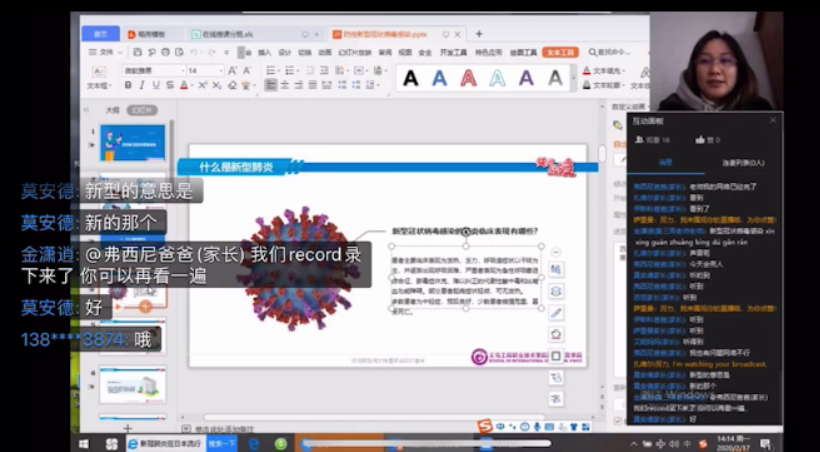Viewport: 820px width, 452px height.
Task: Click the increase font size icon
Action: 232,71
